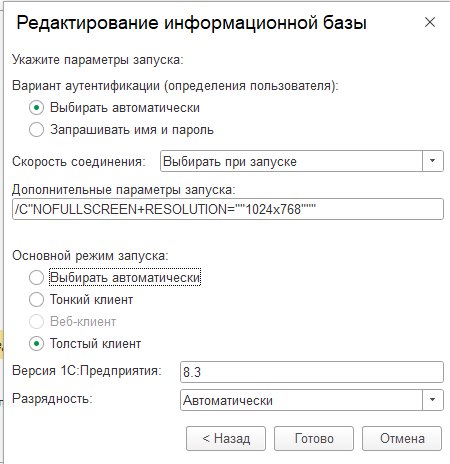Click the additional launch parameters field
The width and height of the screenshot is (450, 464).
[228, 209]
